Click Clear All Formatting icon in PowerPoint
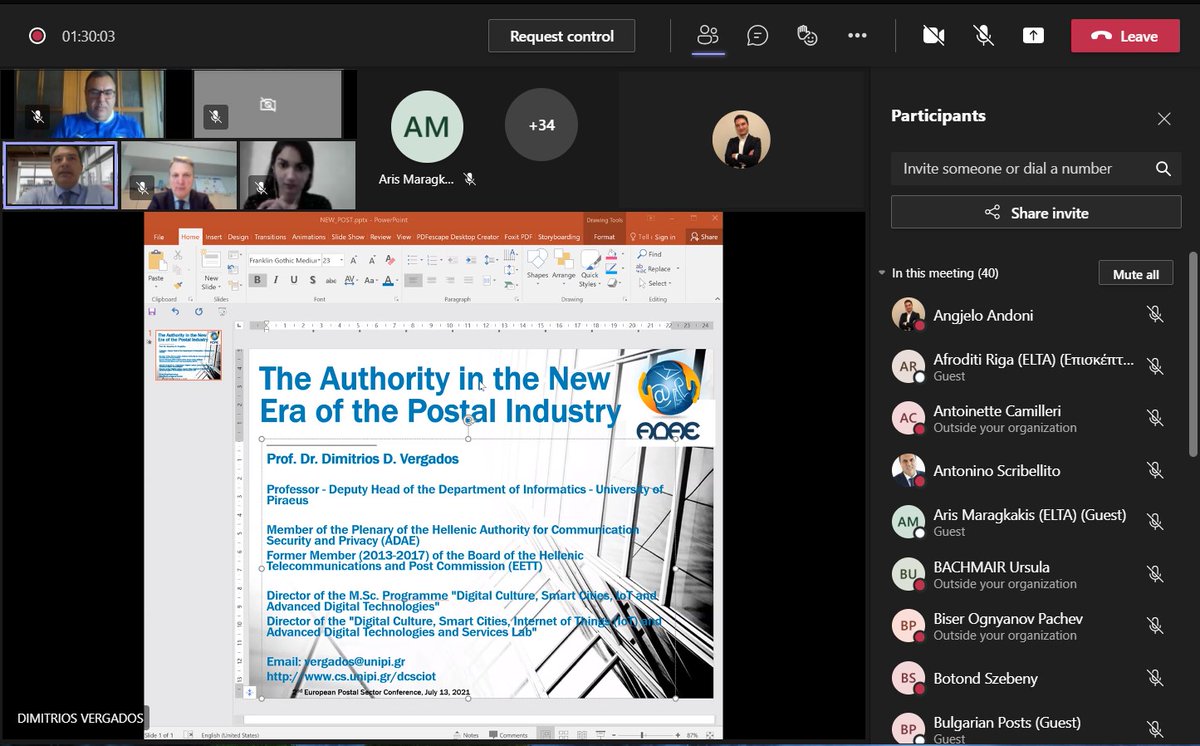 pos(391,260)
